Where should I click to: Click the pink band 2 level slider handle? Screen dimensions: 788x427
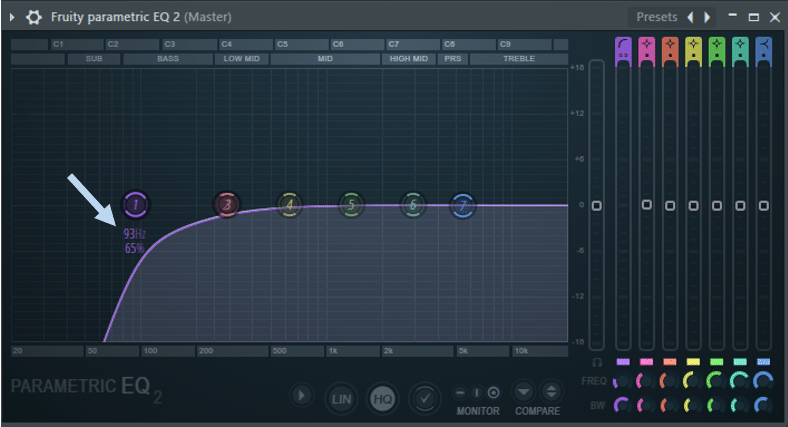pyautogui.click(x=647, y=204)
